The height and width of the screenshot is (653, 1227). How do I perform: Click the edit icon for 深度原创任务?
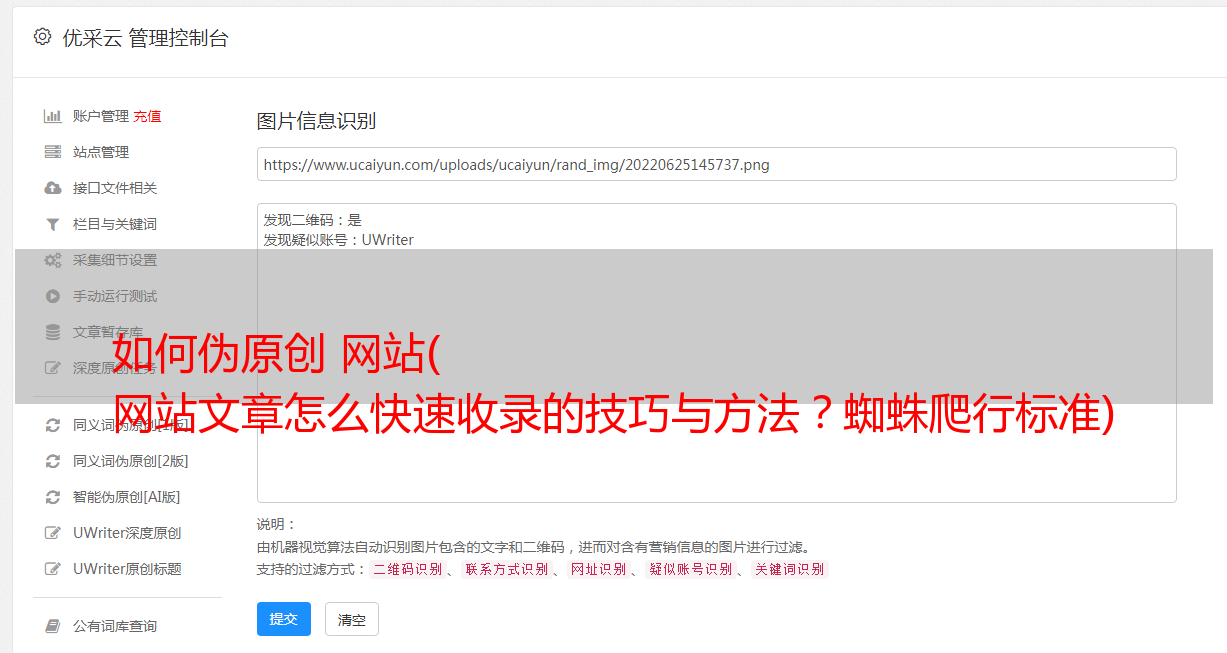(53, 368)
